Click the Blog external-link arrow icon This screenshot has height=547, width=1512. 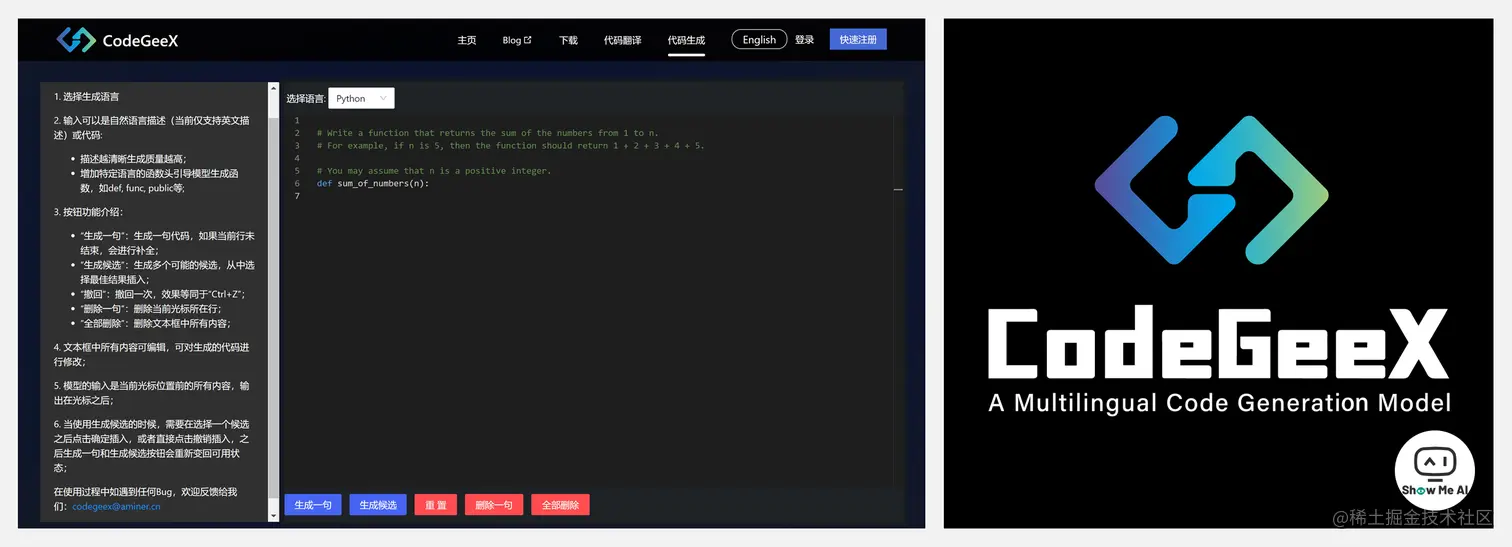[x=528, y=40]
